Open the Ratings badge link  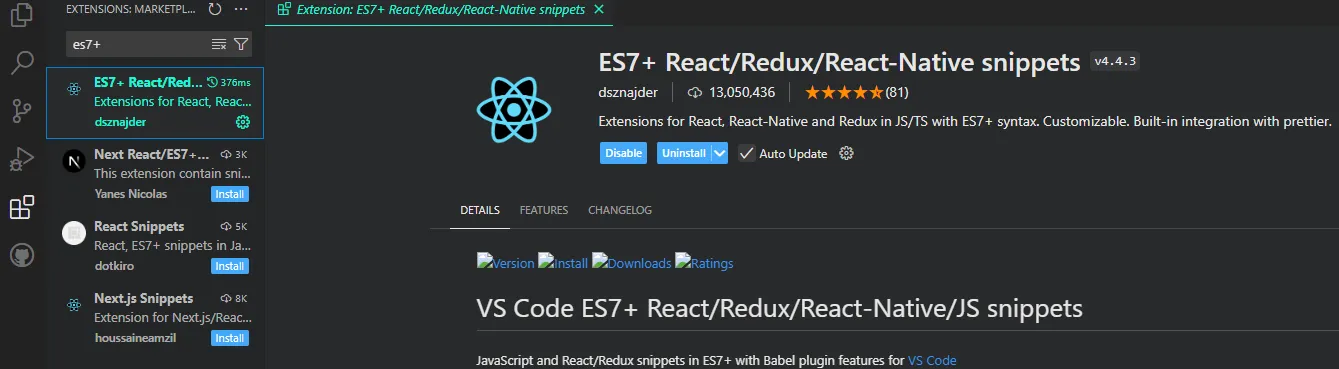pos(704,262)
